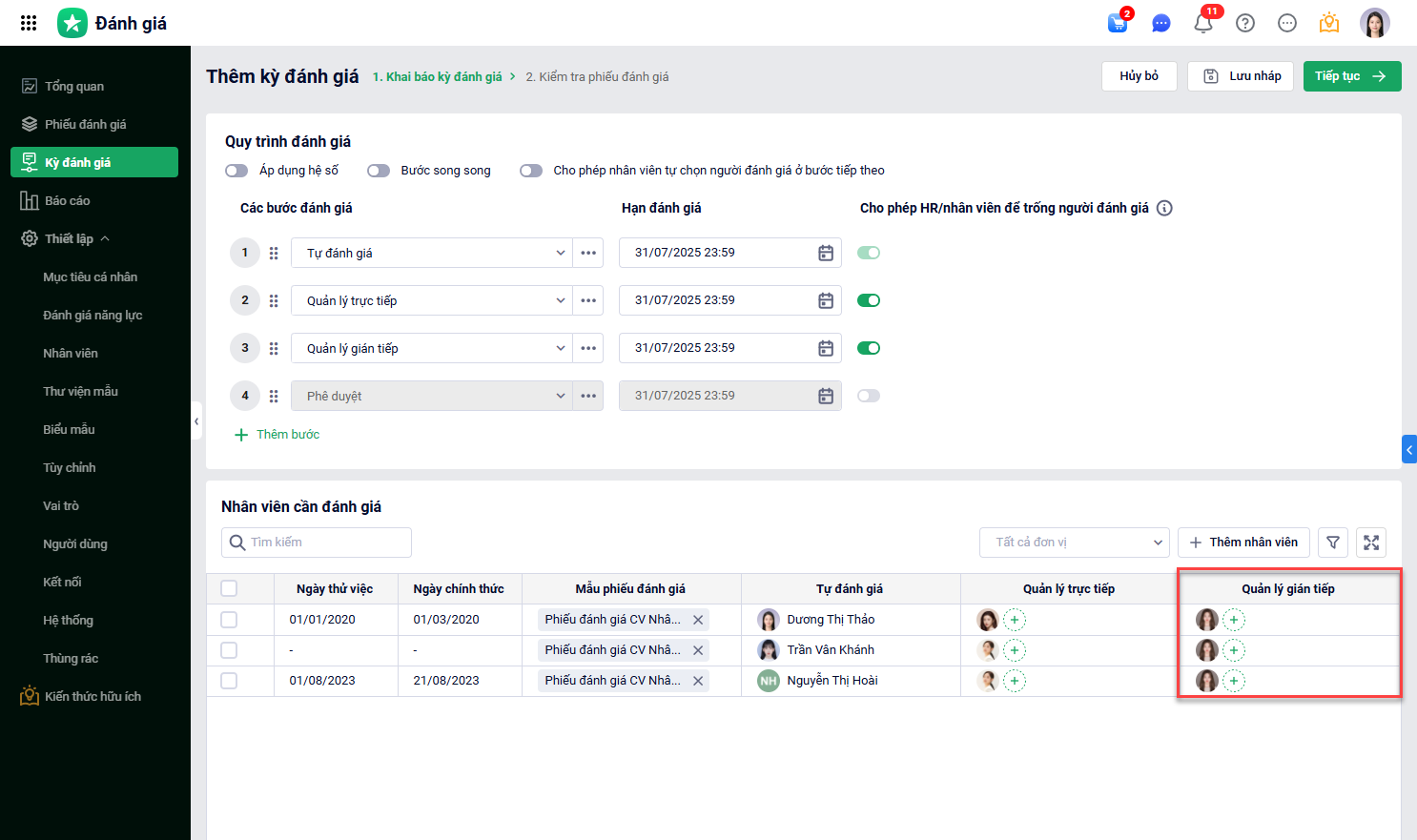Click the filter icon above employee table

(x=1333, y=543)
